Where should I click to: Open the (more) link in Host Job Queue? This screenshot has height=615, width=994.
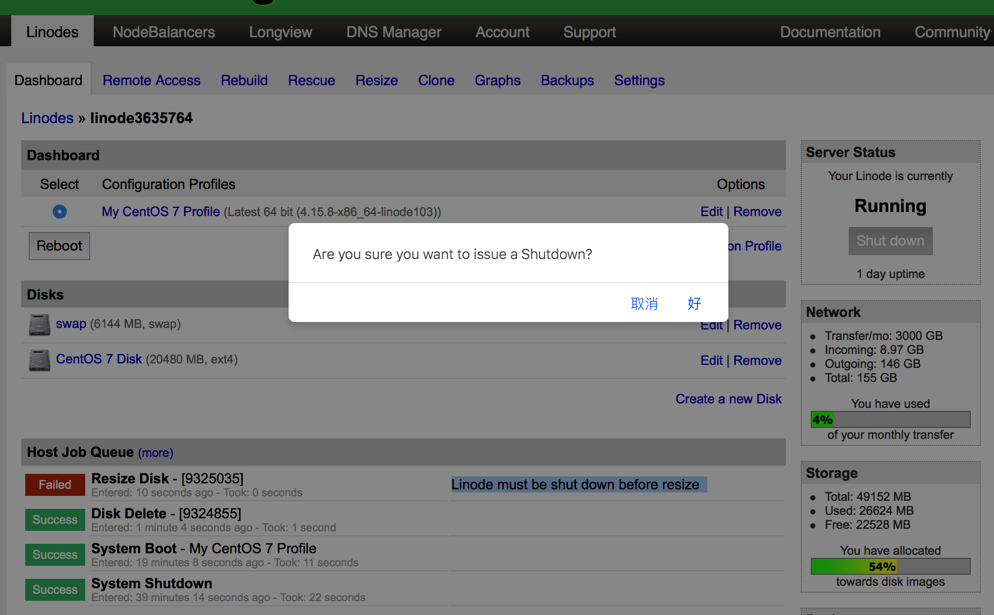[155, 453]
